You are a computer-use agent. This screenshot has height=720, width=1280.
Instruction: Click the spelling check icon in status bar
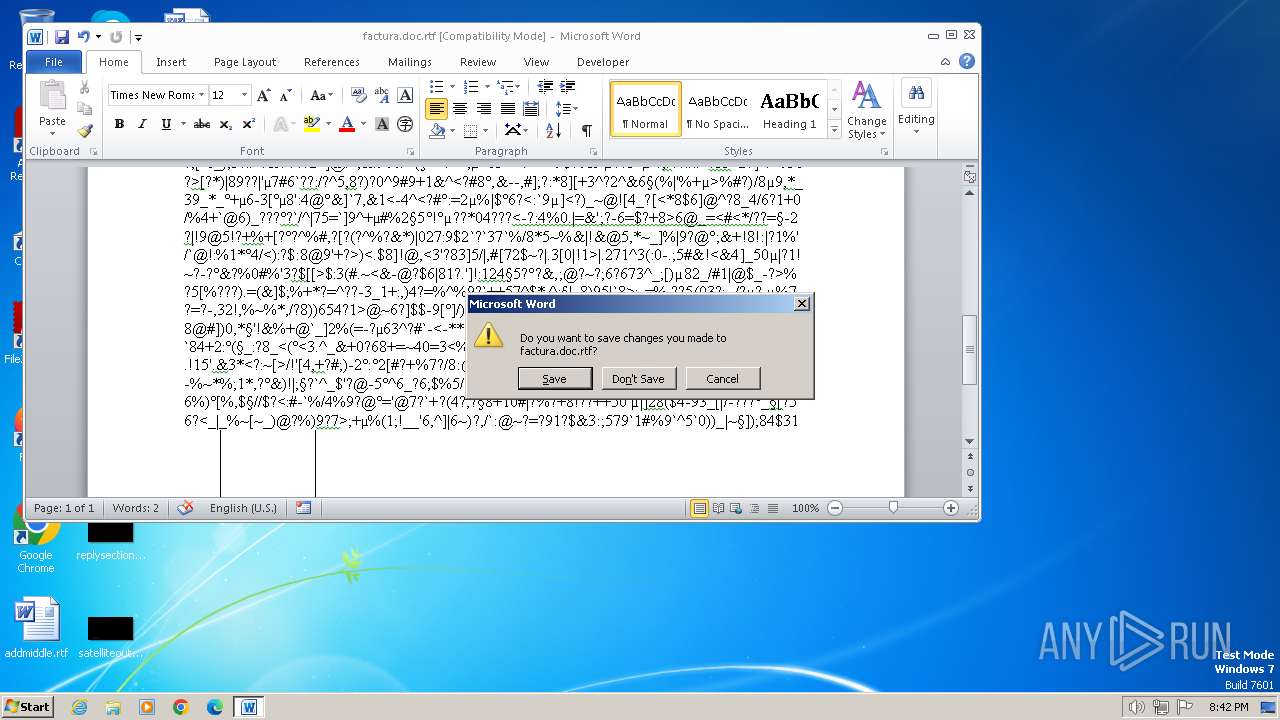[x=185, y=508]
